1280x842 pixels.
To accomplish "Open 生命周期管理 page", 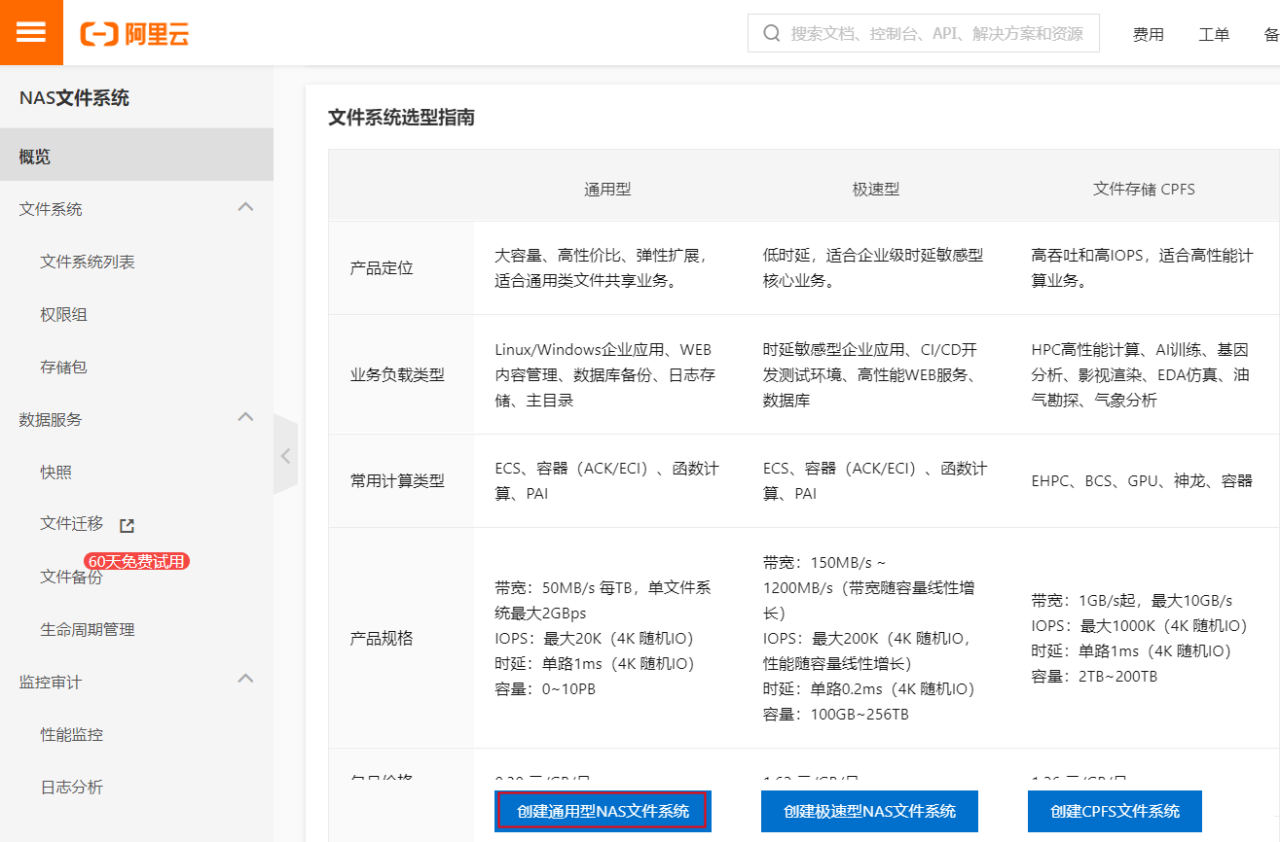I will (87, 630).
